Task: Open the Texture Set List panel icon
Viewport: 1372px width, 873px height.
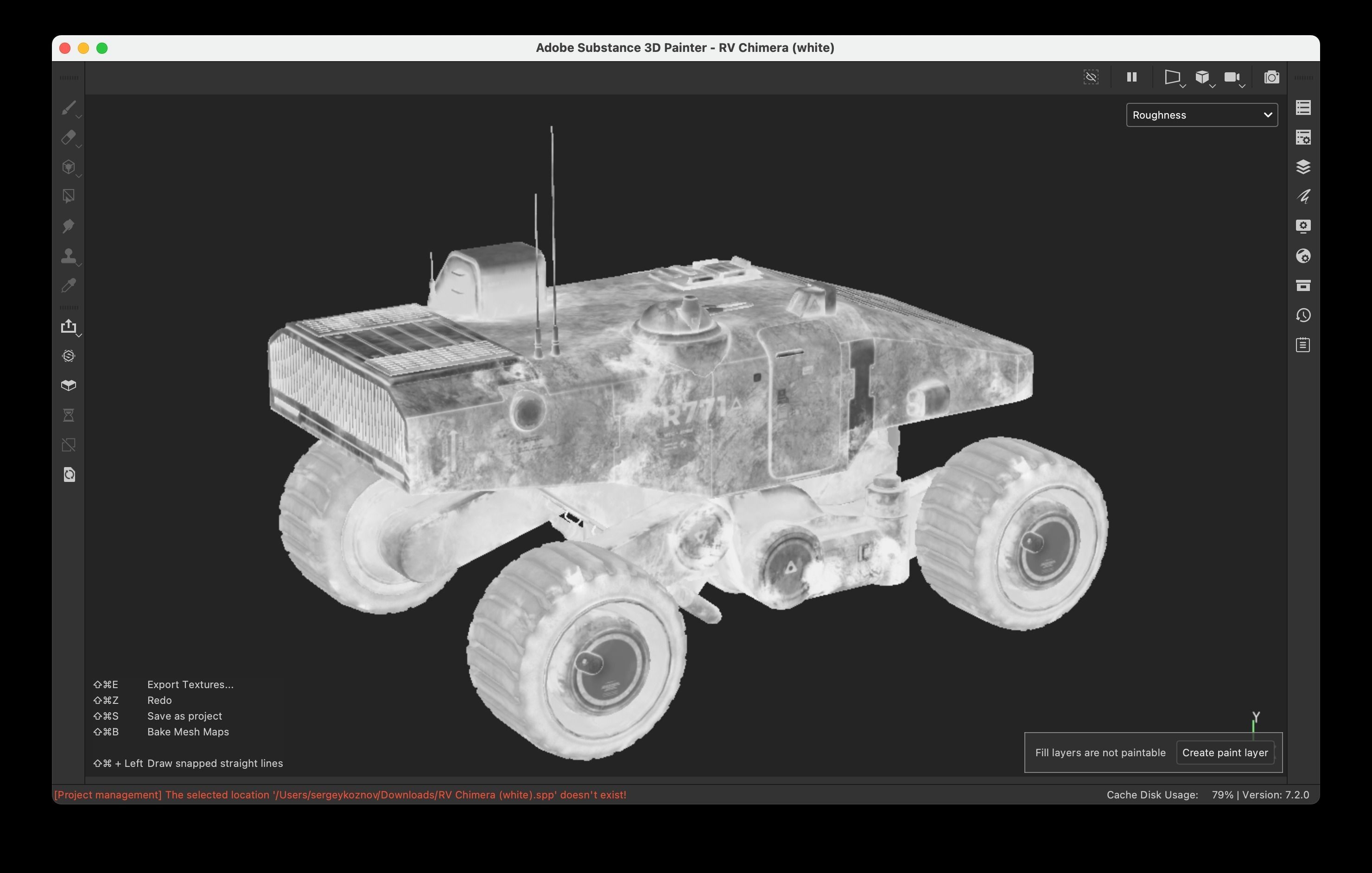Action: click(1303, 108)
